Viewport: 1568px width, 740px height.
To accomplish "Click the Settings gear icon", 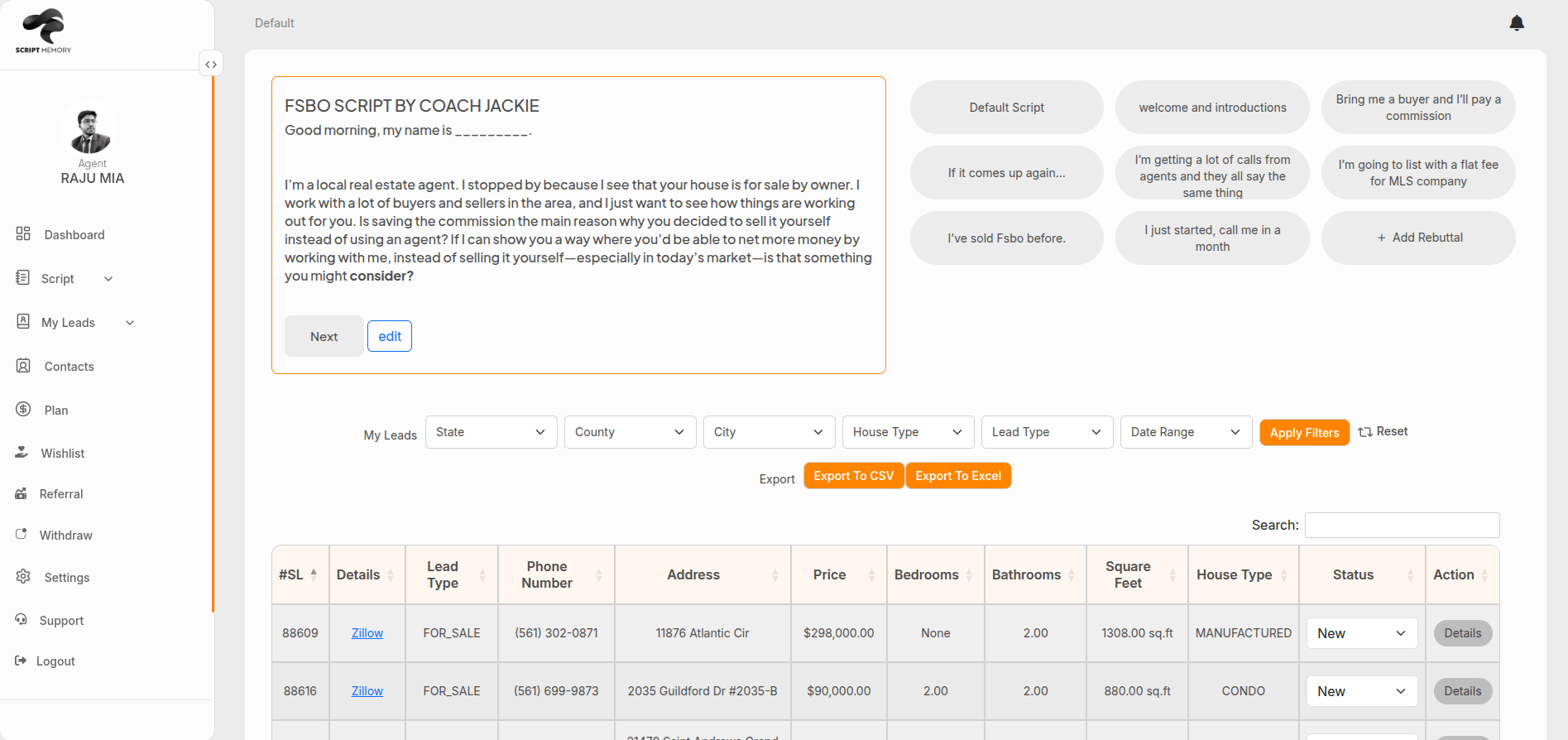I will coord(23,577).
